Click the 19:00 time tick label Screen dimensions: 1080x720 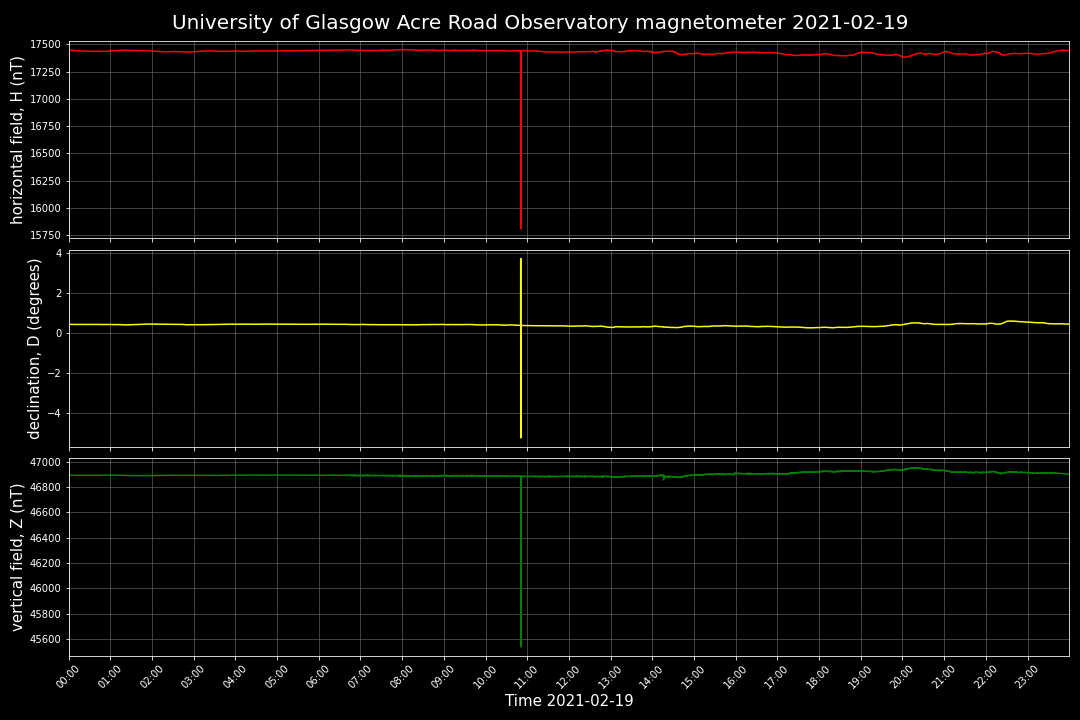click(x=859, y=678)
